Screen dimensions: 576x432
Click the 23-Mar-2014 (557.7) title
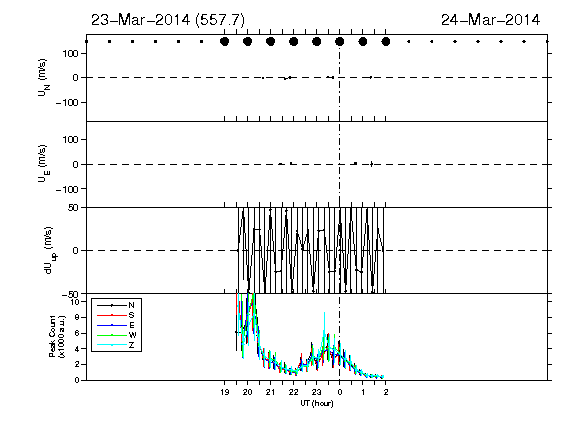pyautogui.click(x=168, y=20)
